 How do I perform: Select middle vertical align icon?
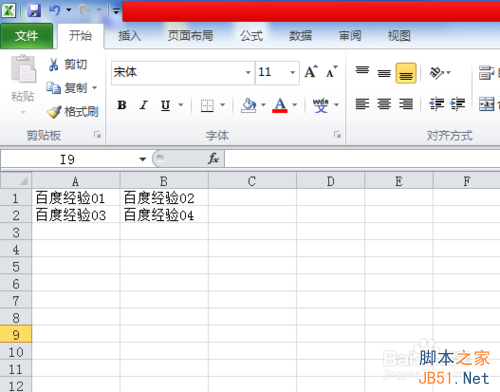click(x=384, y=72)
